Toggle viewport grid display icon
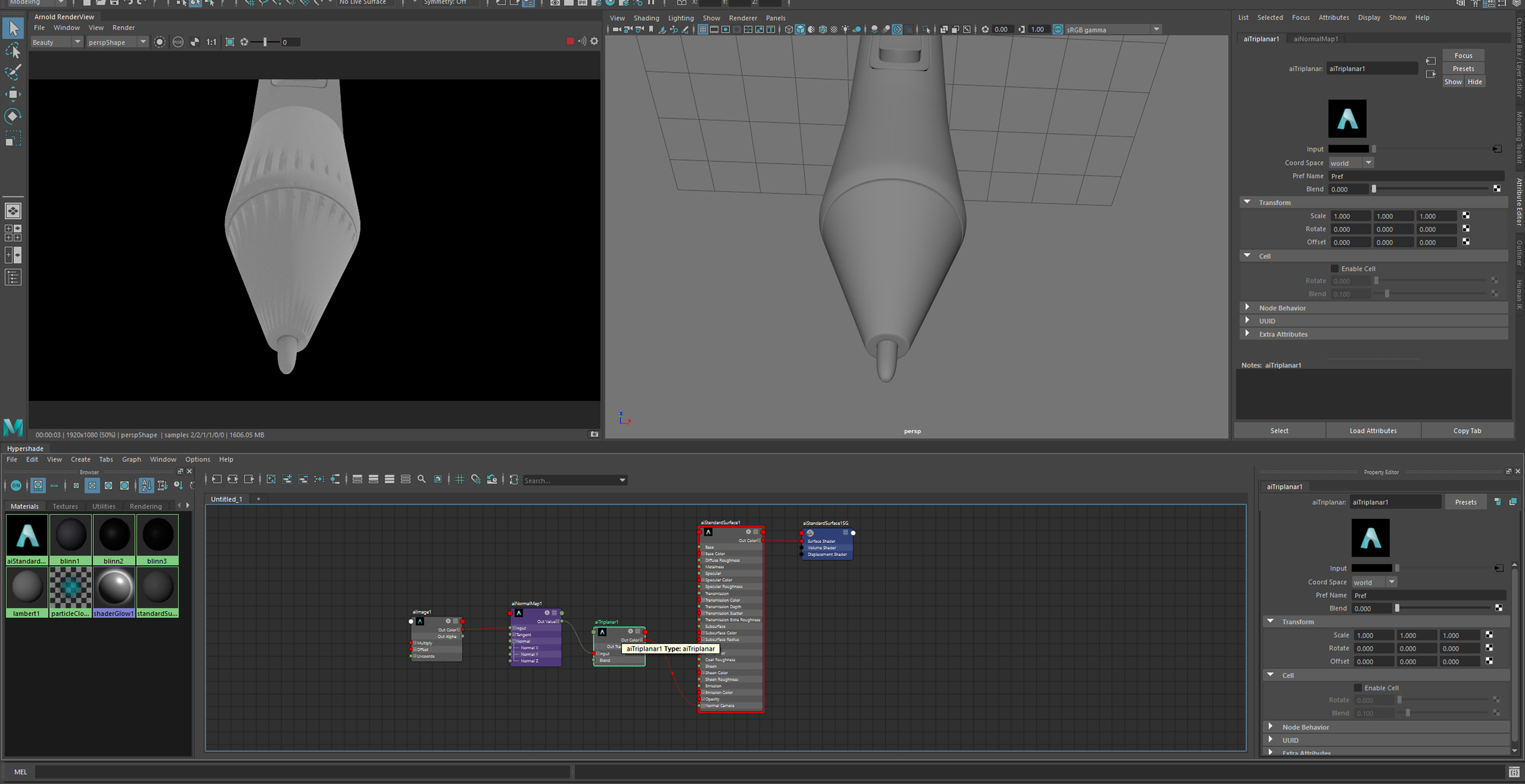The width and height of the screenshot is (1525, 784). [702, 30]
